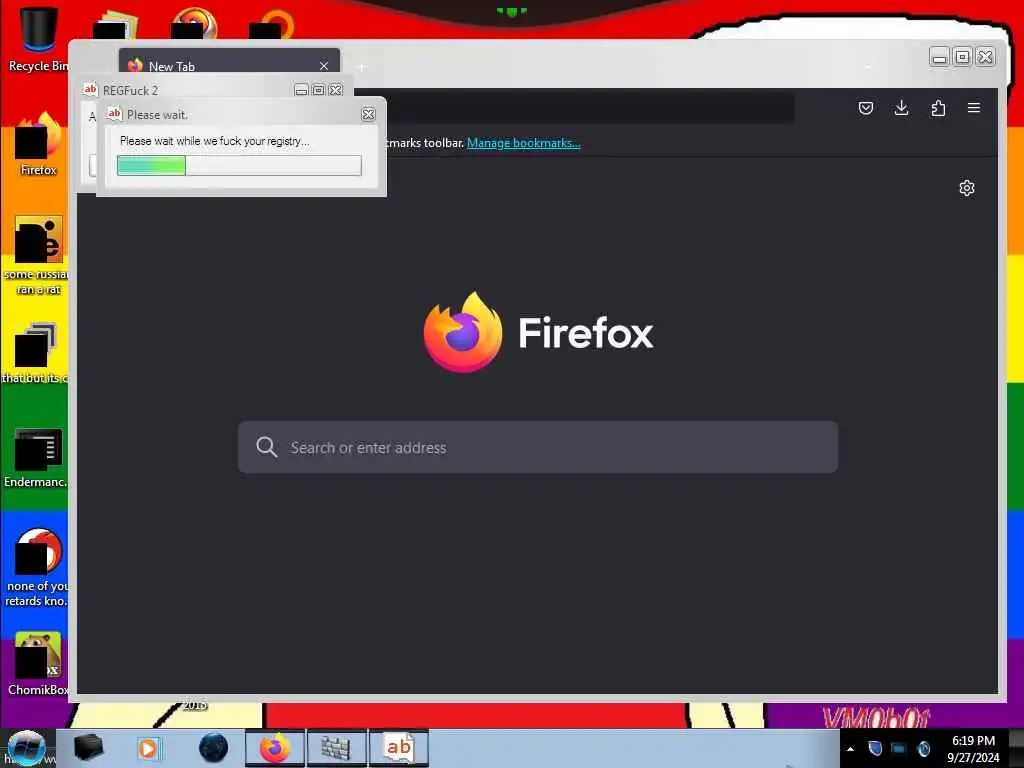Viewport: 1024px width, 768px height.
Task: Select the New Tab browser tab
Action: click(x=229, y=61)
